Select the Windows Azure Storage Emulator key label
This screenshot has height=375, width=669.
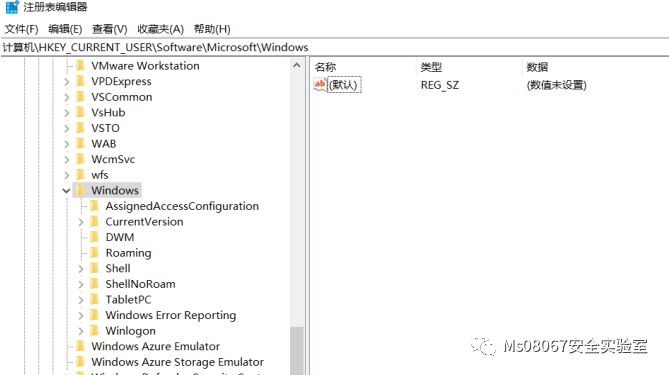click(x=177, y=362)
